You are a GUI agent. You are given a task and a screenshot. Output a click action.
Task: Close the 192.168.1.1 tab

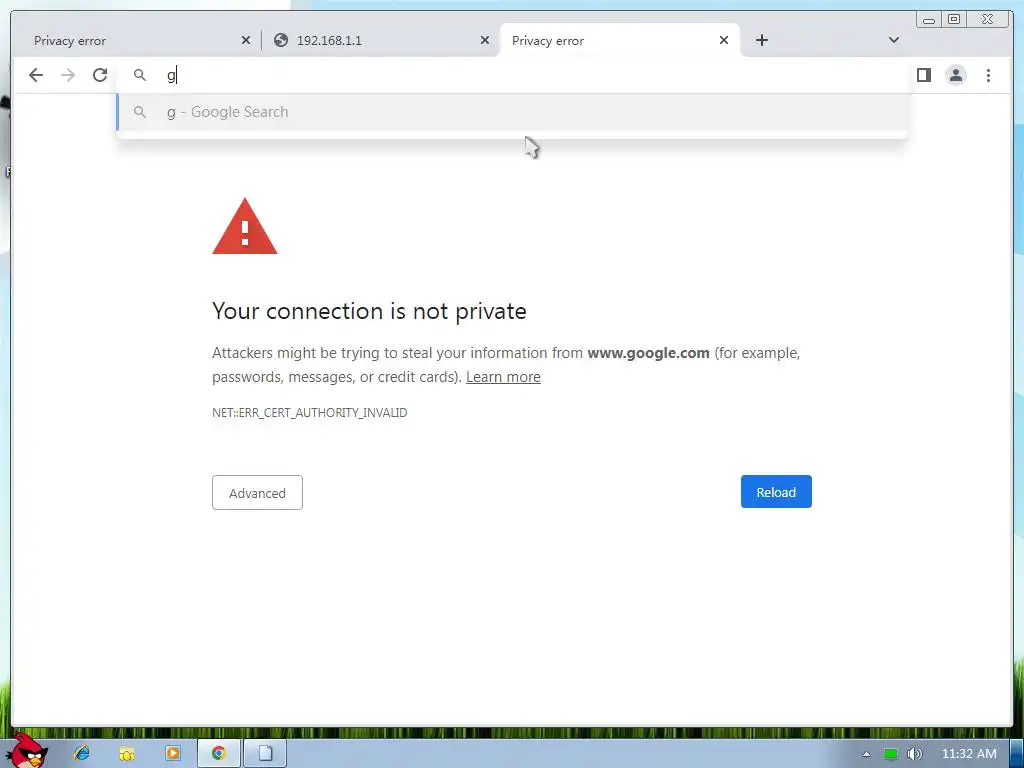tap(485, 40)
